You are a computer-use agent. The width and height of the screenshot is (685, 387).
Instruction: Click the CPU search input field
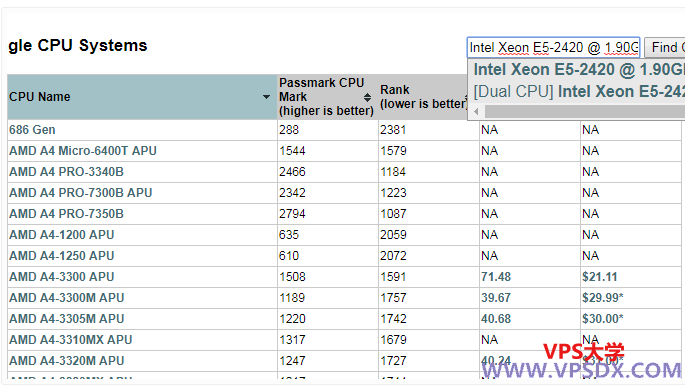(x=554, y=47)
